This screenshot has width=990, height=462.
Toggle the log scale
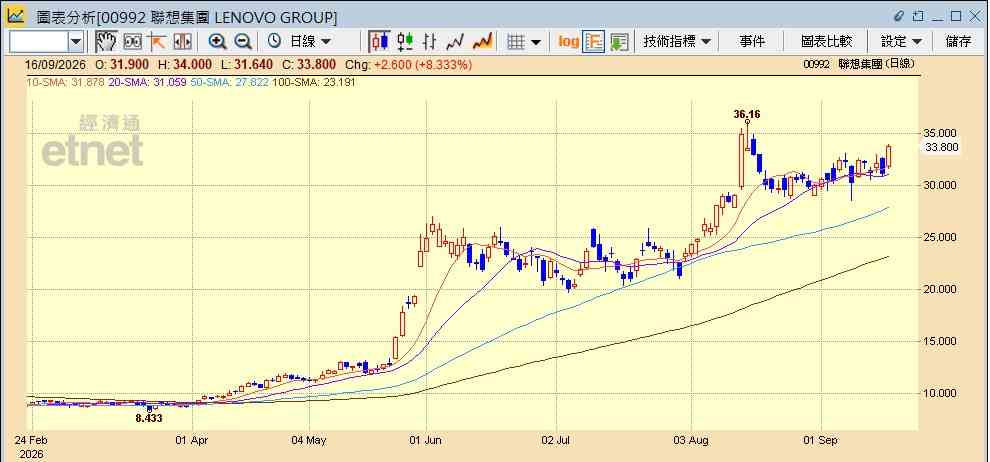[568, 42]
